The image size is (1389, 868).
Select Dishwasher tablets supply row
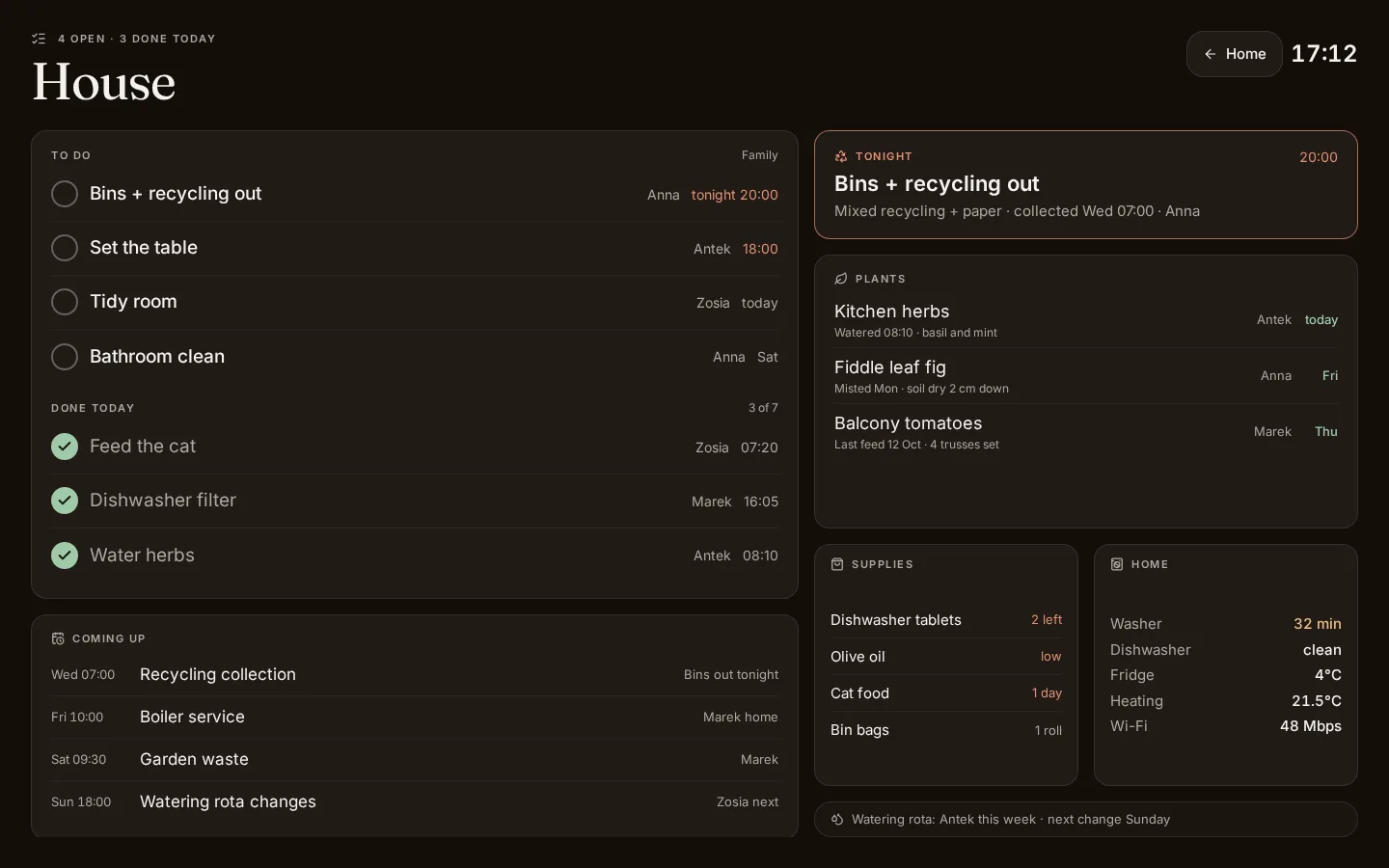click(x=946, y=620)
